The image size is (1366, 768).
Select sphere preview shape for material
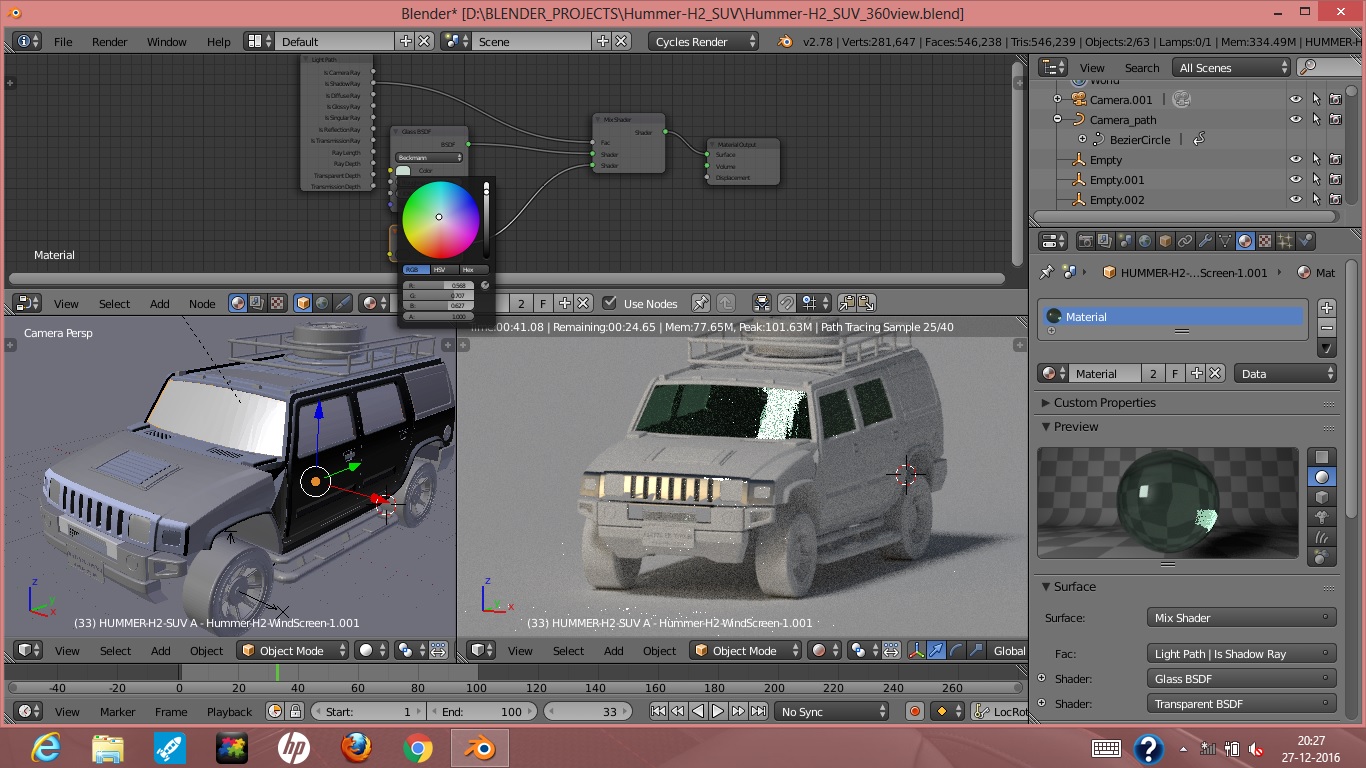[x=1322, y=477]
